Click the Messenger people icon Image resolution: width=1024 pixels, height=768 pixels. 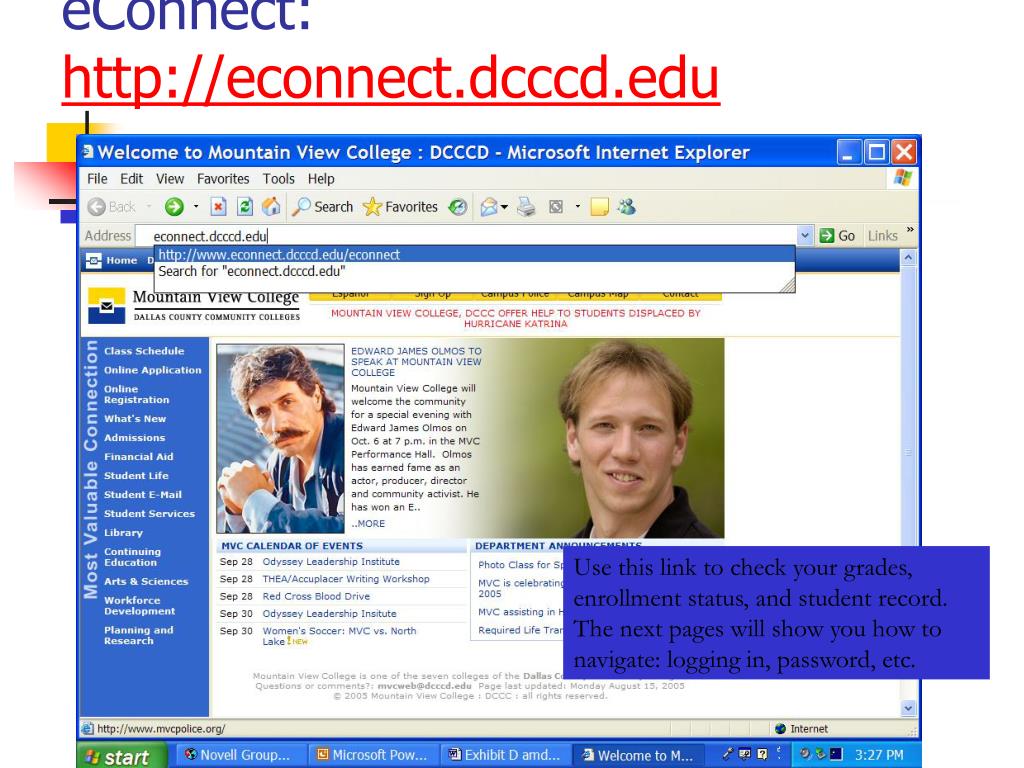pos(627,207)
